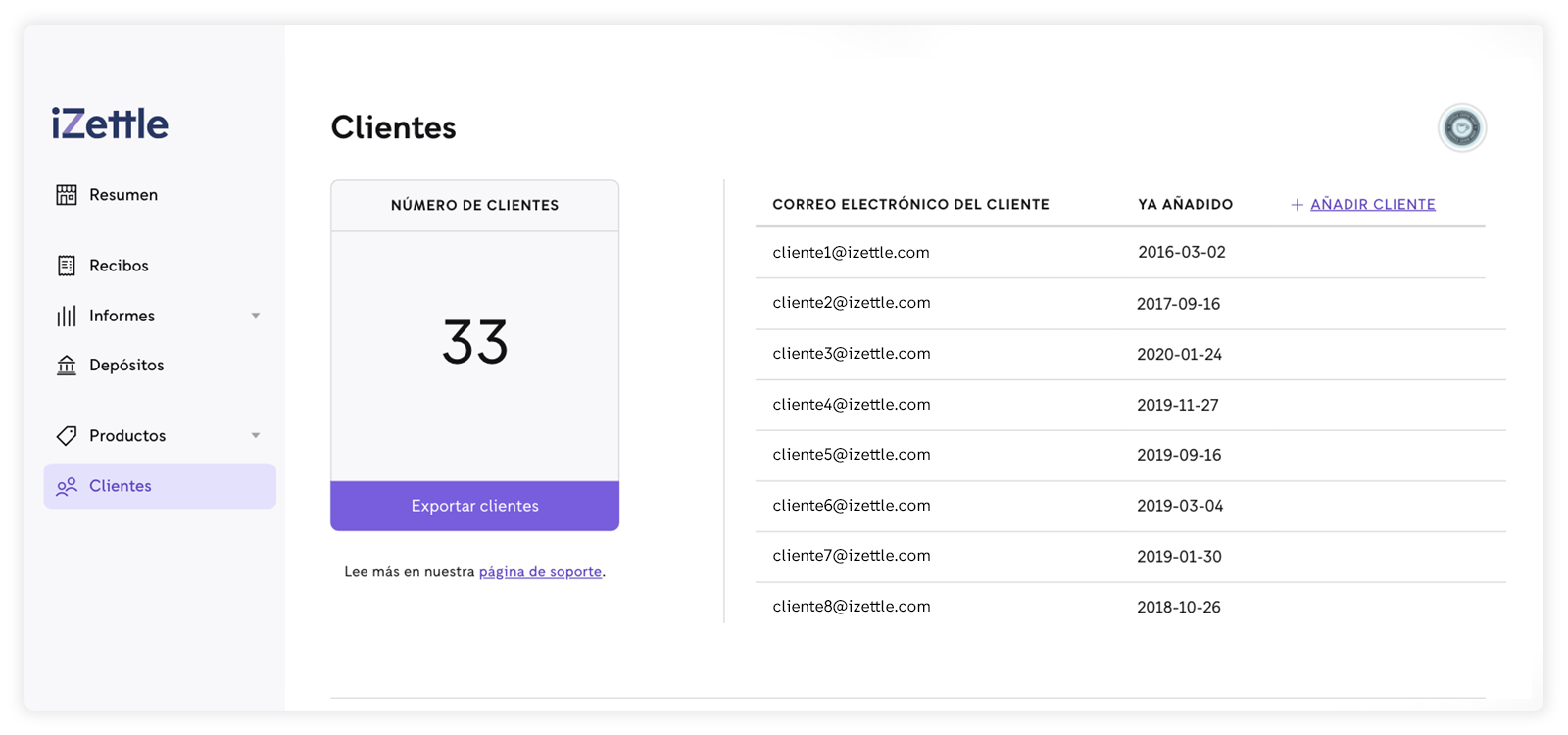The image size is (1568, 735).
Task: Open the Recibos menu item
Action: (x=119, y=266)
